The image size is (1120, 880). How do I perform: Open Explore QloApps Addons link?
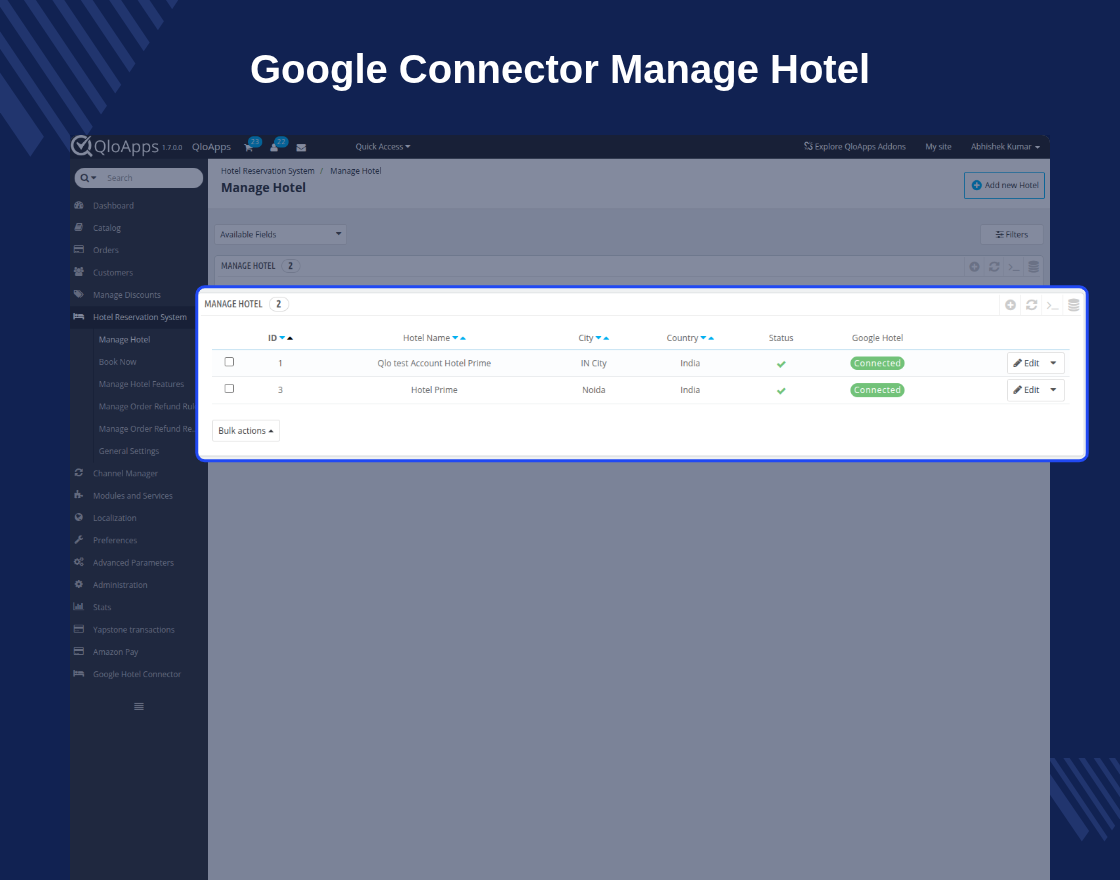pos(855,146)
